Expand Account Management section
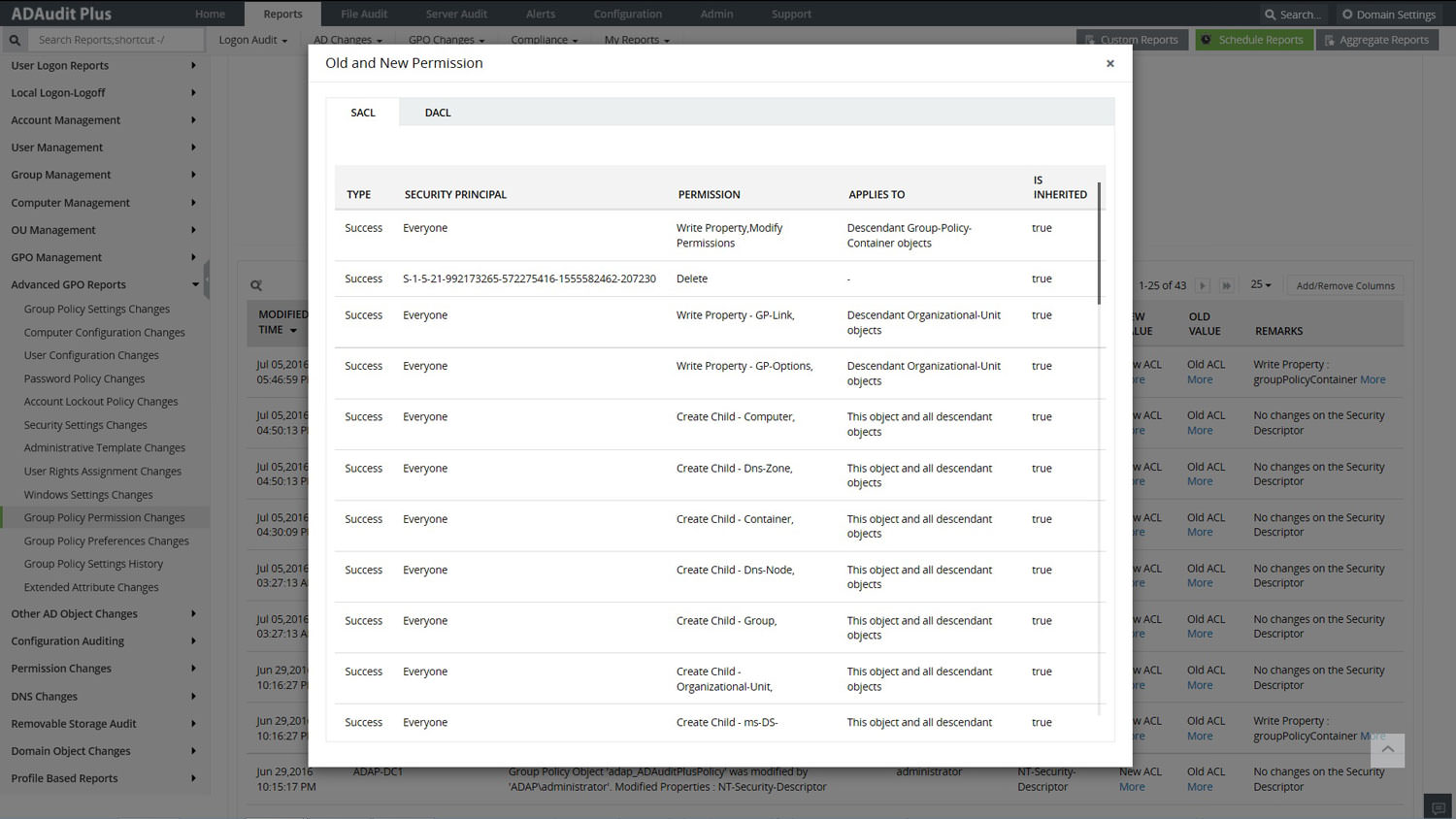 [x=104, y=120]
